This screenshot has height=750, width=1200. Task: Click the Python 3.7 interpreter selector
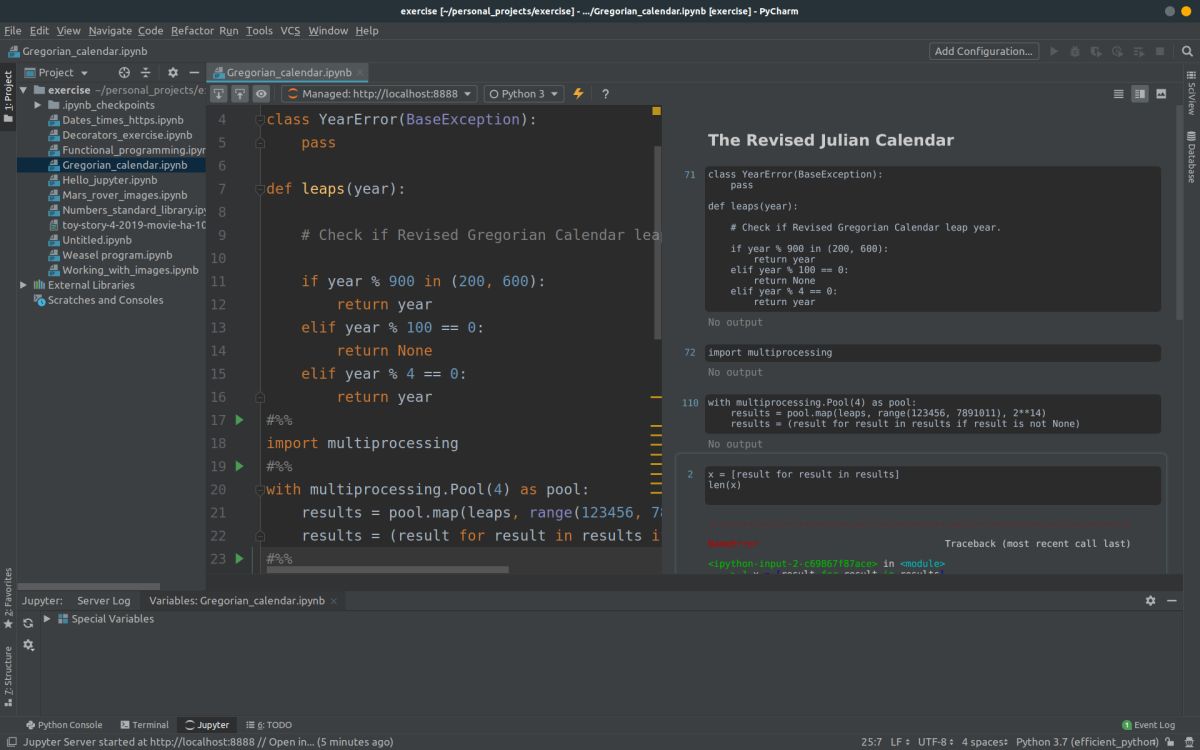pyautogui.click(x=1087, y=742)
